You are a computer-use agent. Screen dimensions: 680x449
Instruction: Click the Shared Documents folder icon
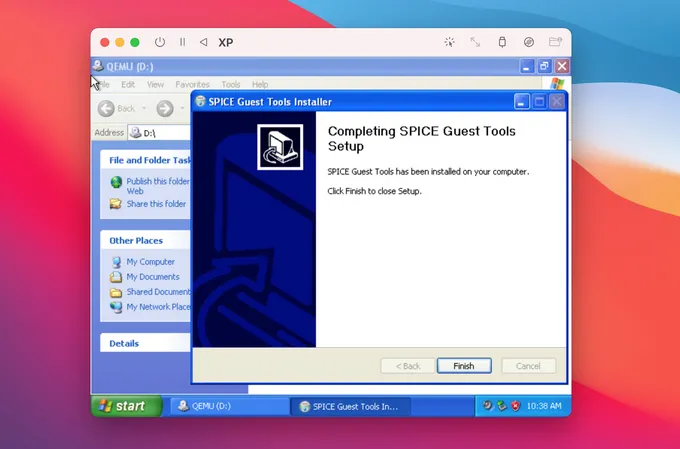pos(116,292)
